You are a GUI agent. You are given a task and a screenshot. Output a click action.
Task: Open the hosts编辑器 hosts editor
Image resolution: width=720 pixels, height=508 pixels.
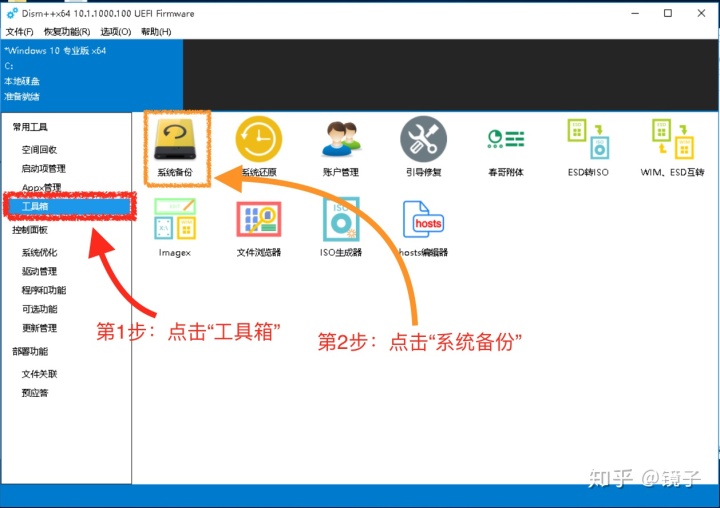click(423, 227)
